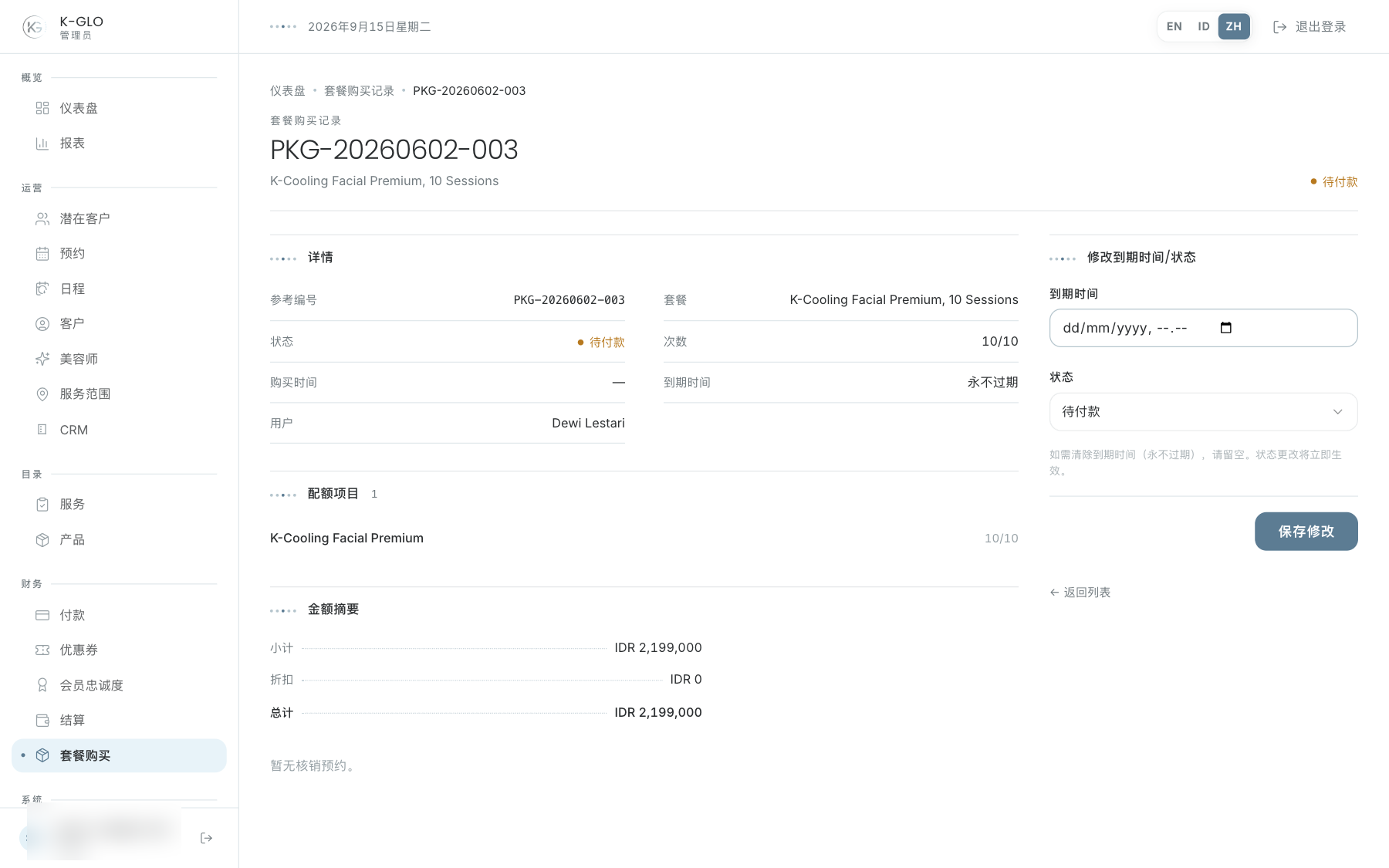Click 退出登录 in the top bar

1310,27
